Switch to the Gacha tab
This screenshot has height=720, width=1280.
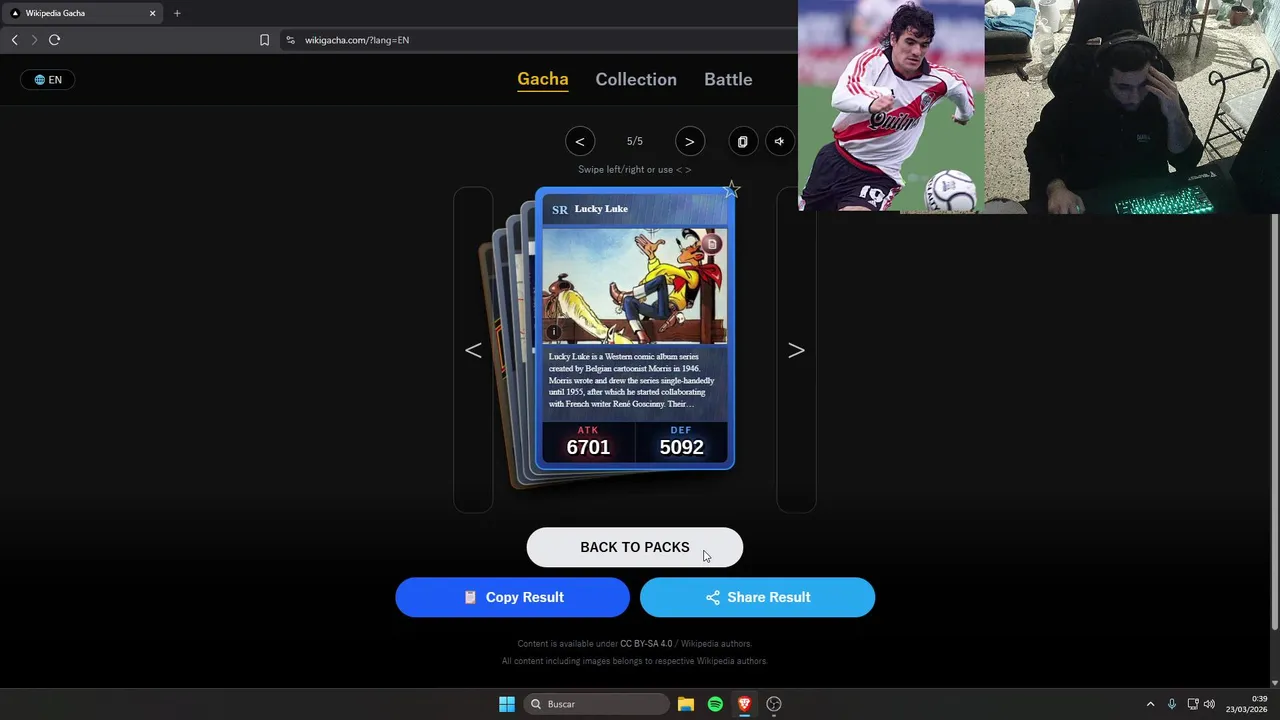coord(543,79)
